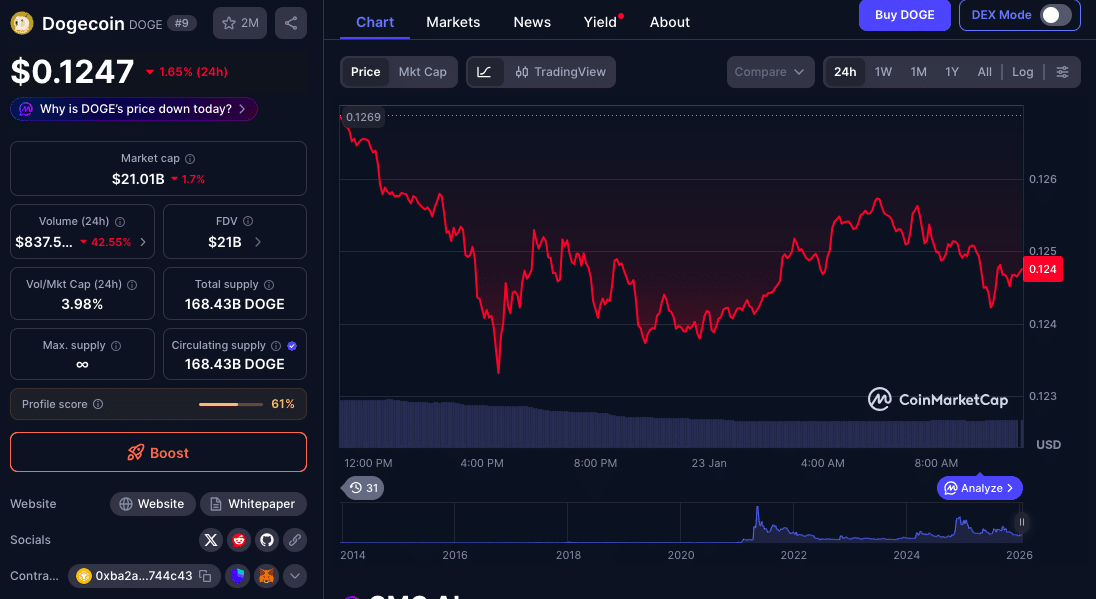Switch chart view to Mkt Cap
This screenshot has width=1096, height=599.
tap(424, 71)
